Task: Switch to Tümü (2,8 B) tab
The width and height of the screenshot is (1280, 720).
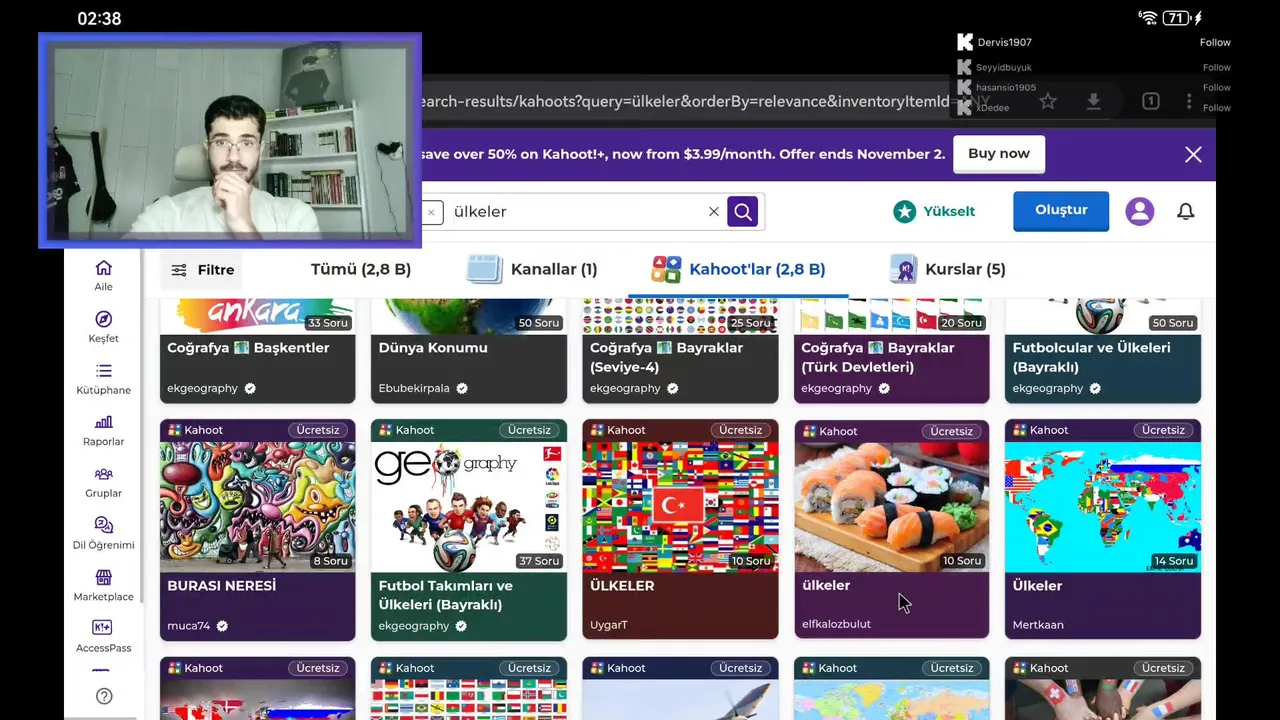Action: 361,269
